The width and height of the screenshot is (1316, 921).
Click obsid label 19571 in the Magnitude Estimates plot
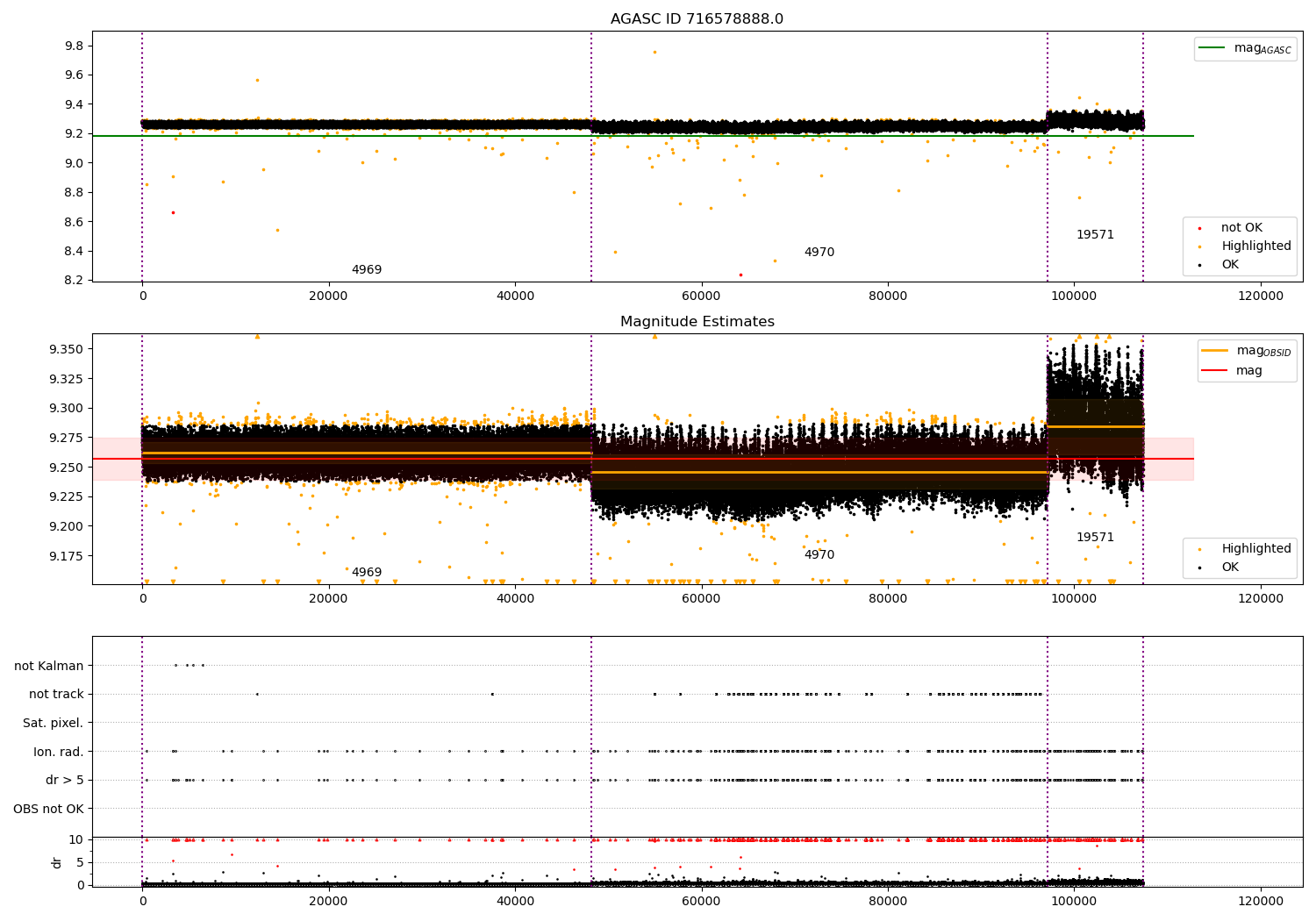pos(1095,538)
